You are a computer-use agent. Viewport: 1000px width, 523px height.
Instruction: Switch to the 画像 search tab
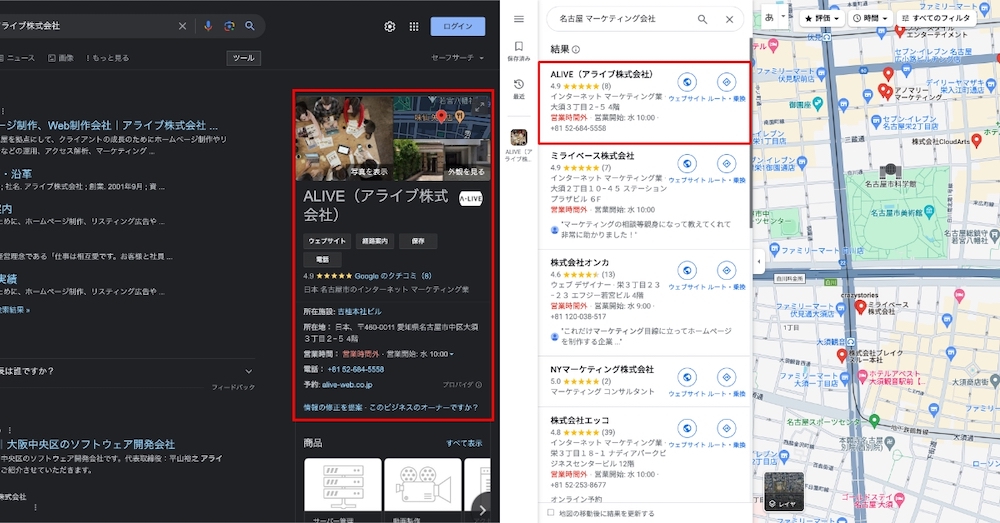tap(61, 57)
